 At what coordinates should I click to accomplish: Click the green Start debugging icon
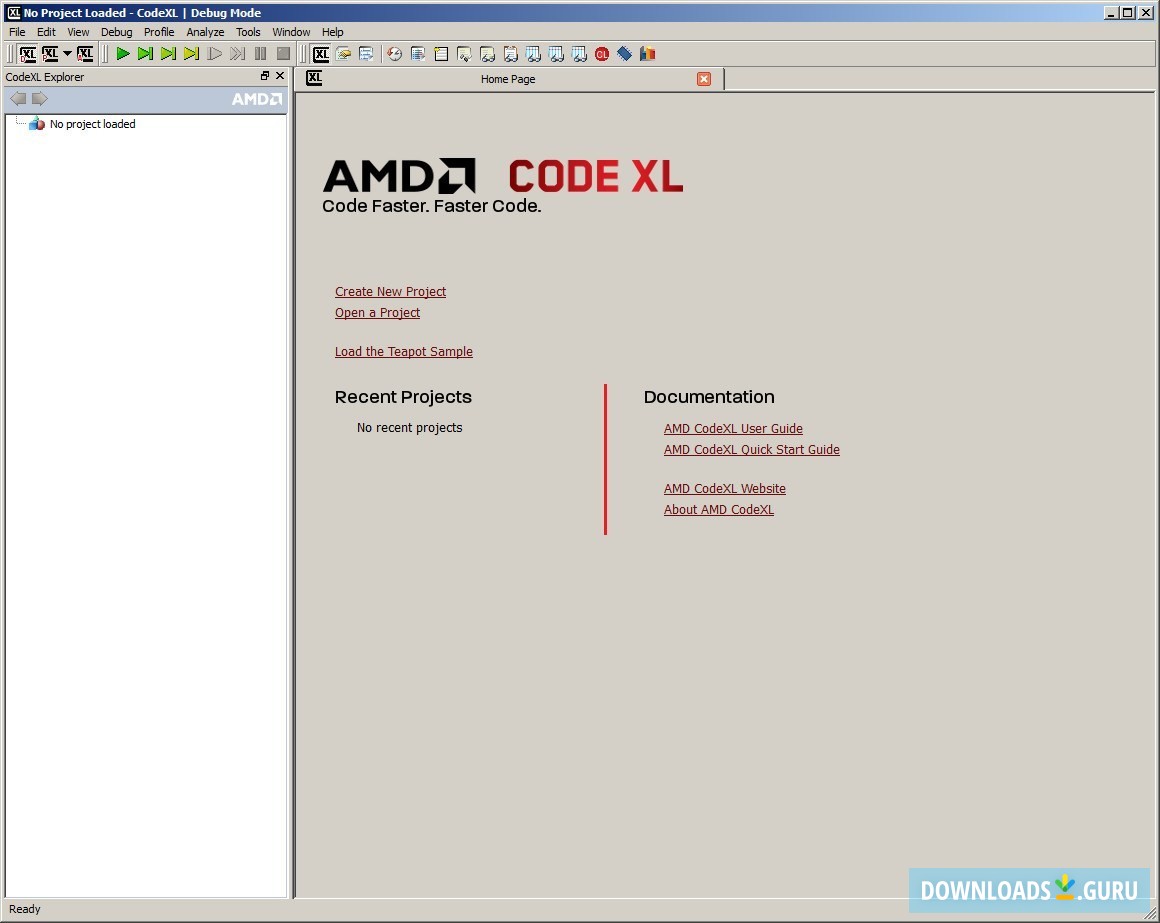(122, 53)
